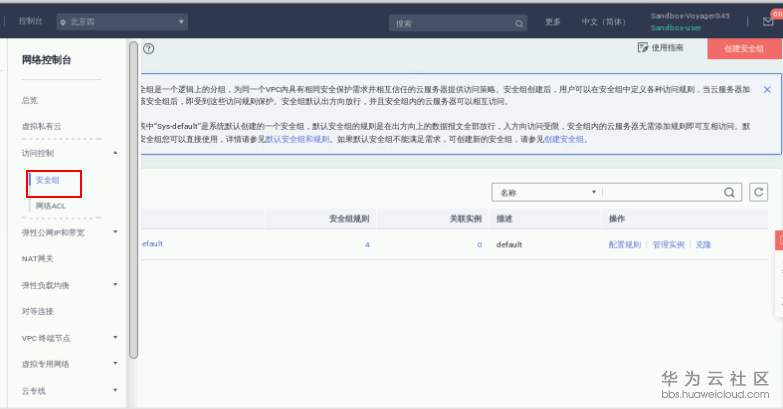
Task: Open the 名称 filter dropdown
Action: tap(547, 192)
